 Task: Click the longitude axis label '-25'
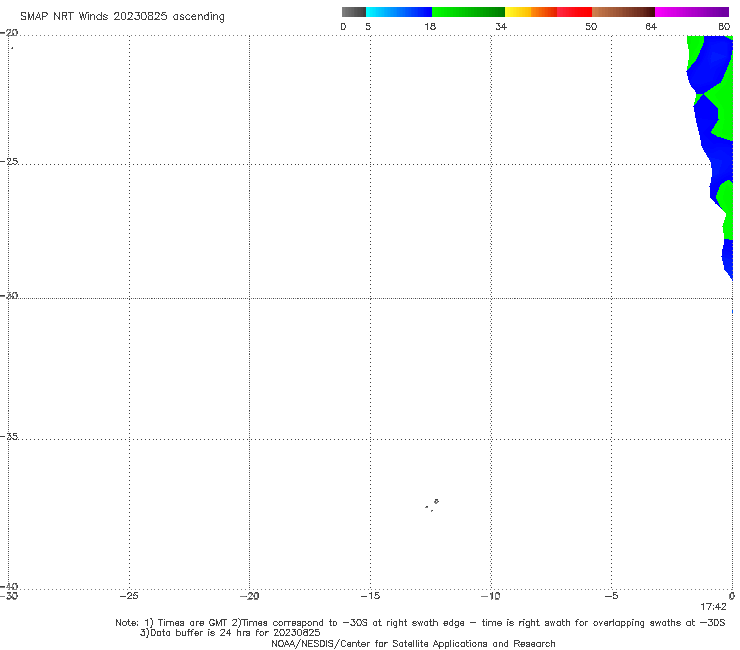(x=129, y=596)
